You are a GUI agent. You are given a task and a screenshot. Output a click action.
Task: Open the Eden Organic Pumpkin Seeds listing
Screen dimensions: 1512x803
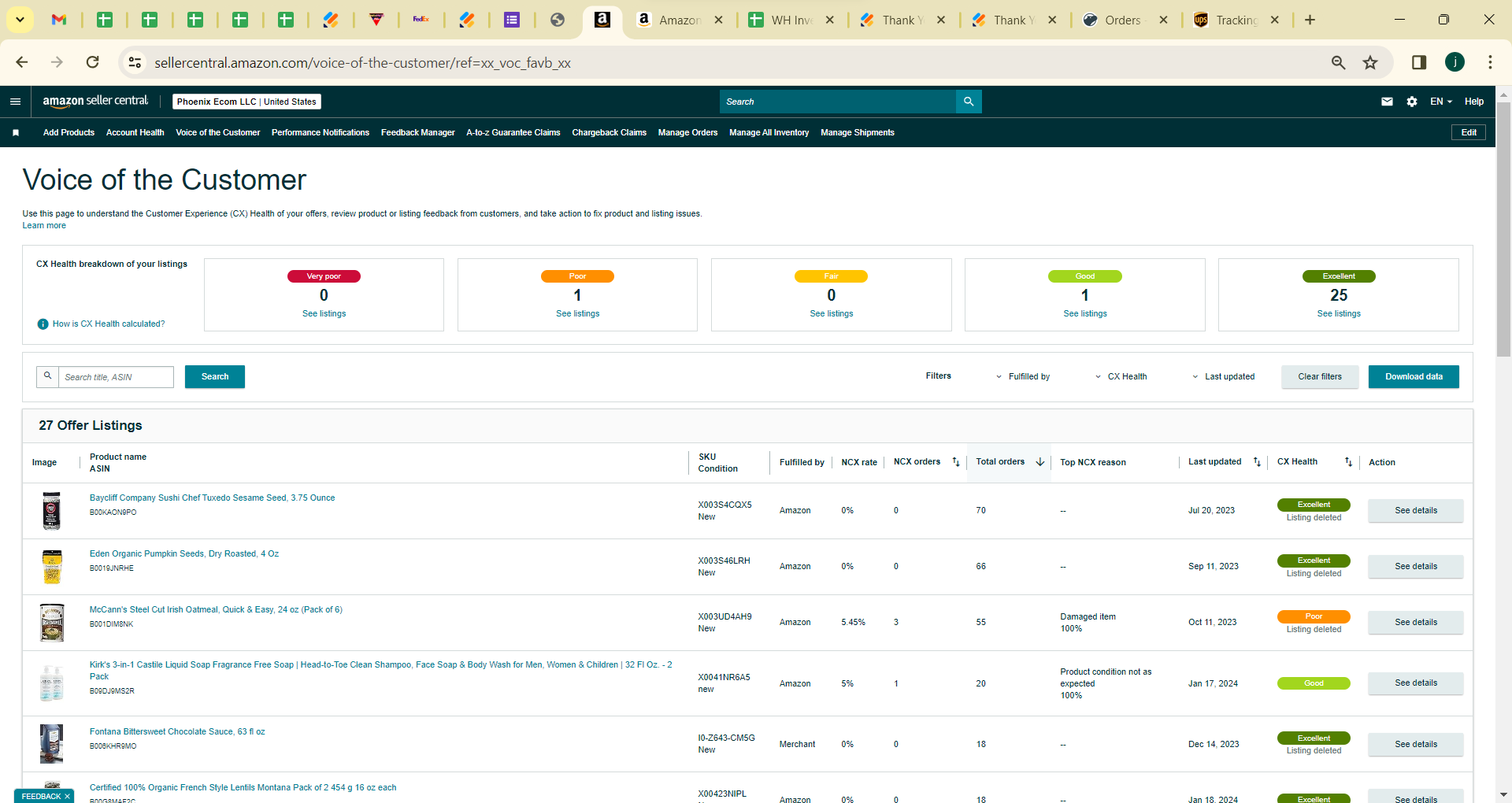coord(184,554)
